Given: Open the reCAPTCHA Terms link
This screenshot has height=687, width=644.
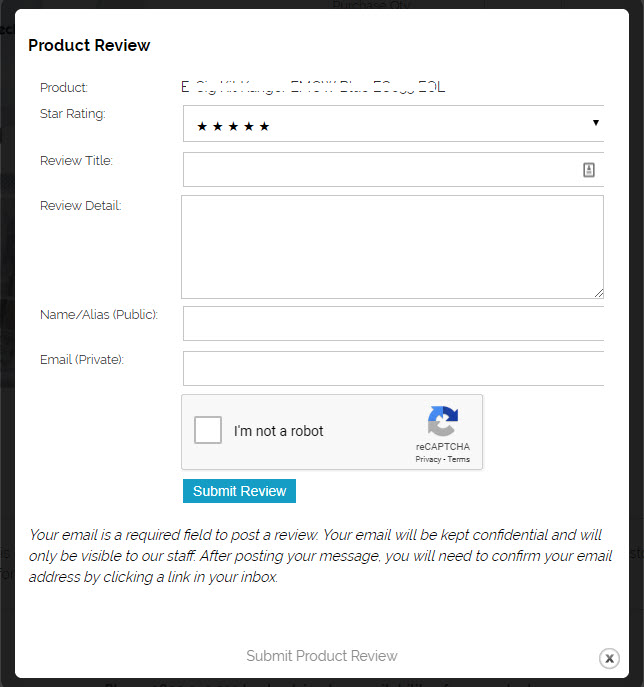Looking at the screenshot, I should [459, 460].
